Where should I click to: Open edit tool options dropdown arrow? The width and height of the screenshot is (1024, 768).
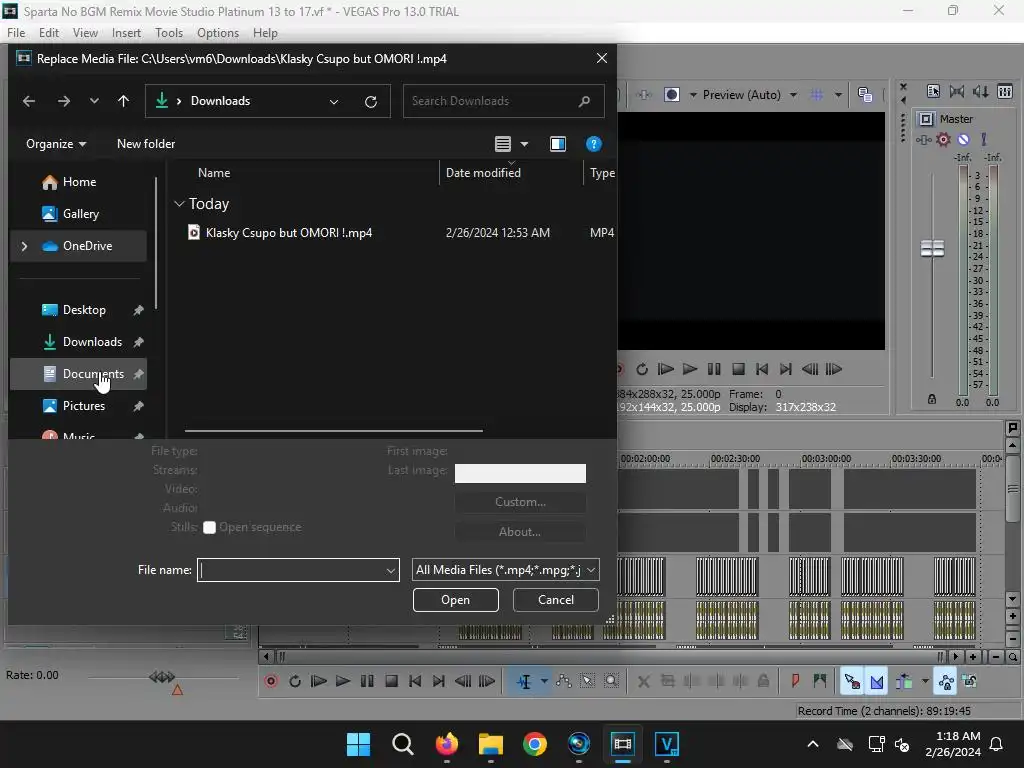point(543,681)
